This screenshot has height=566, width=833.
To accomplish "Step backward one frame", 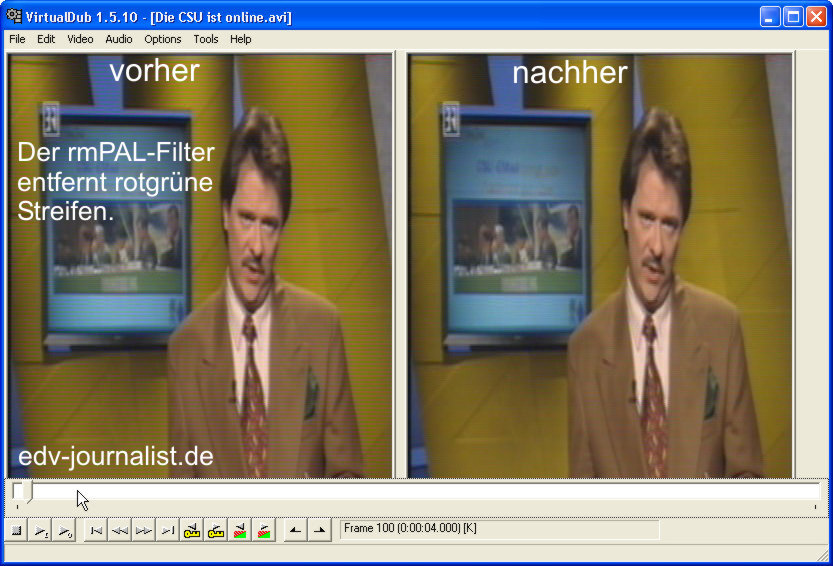I will click(x=120, y=530).
